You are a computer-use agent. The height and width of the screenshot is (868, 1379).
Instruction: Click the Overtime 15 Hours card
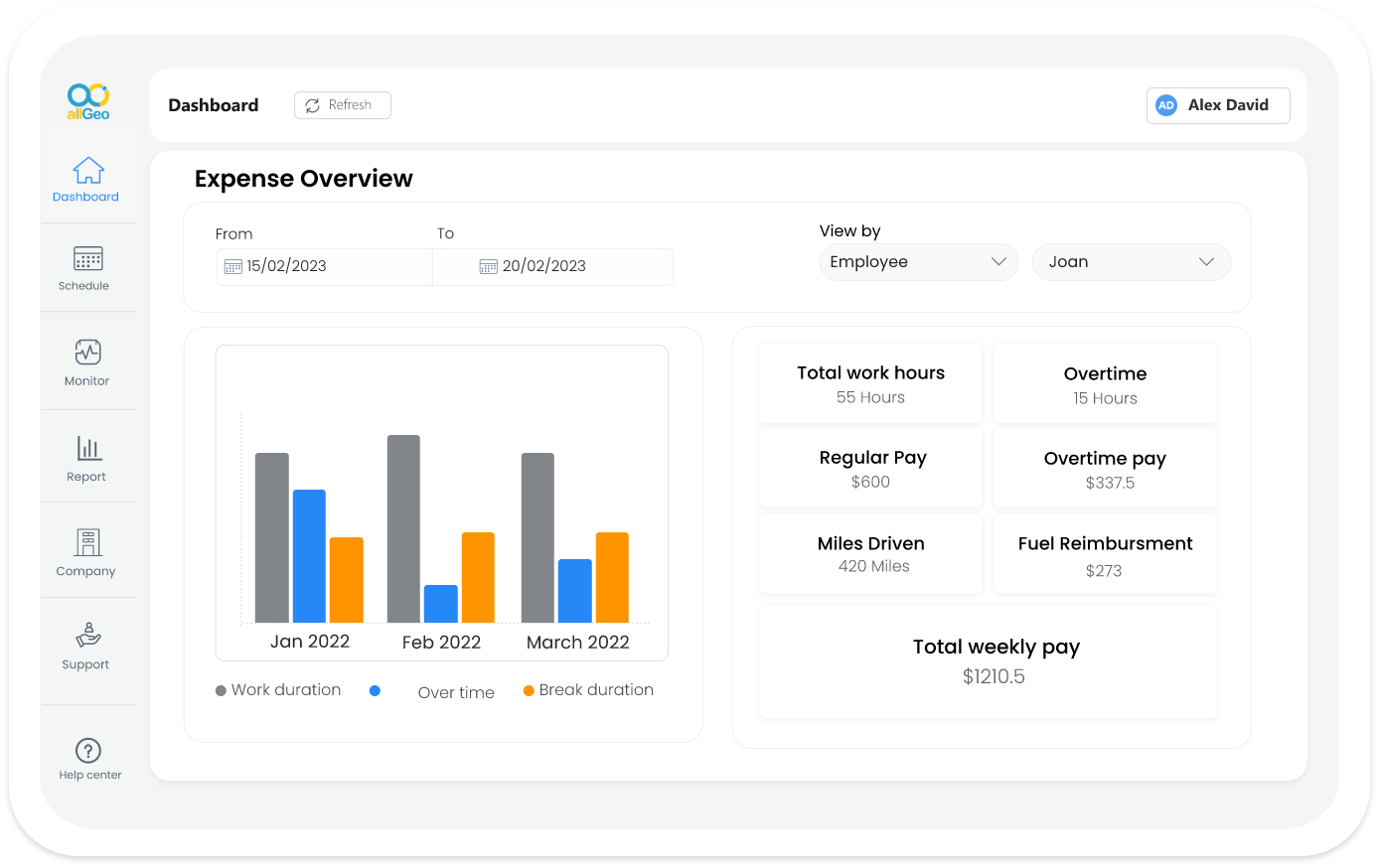coord(1106,383)
